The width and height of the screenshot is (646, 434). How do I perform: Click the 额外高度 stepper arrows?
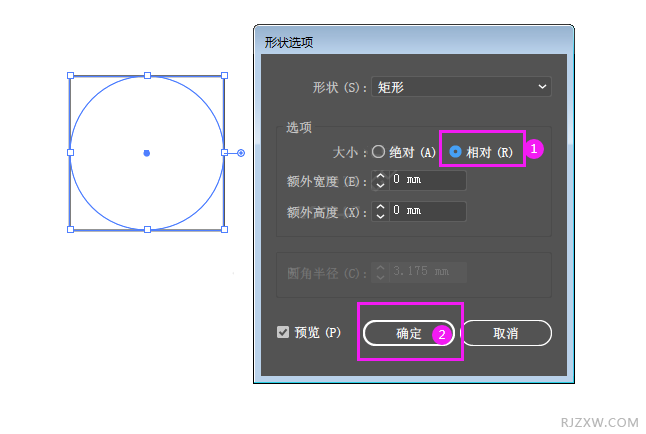click(379, 211)
